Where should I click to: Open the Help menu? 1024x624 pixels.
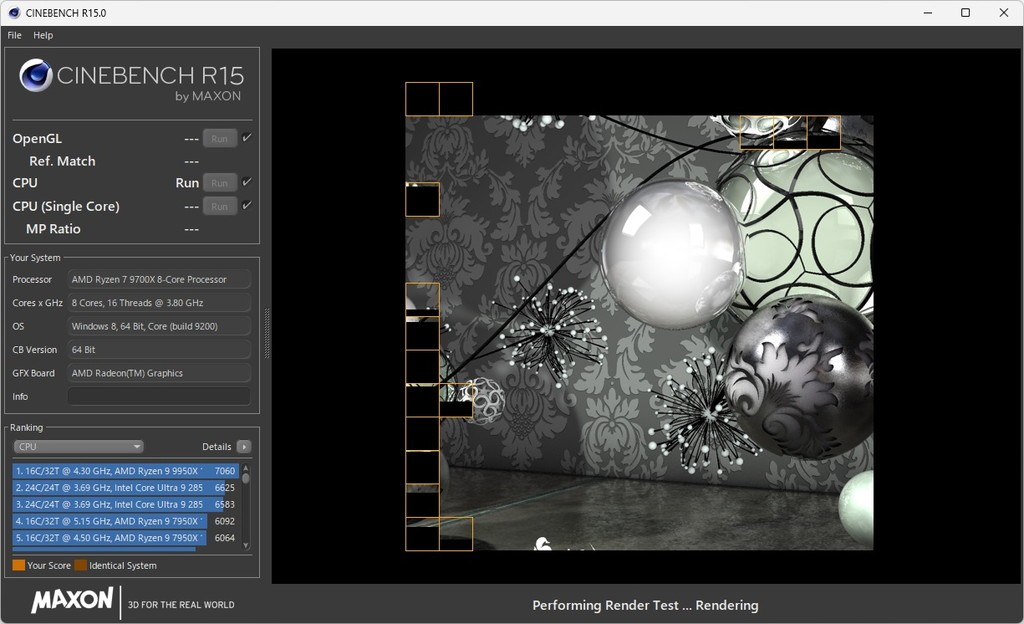pyautogui.click(x=43, y=35)
